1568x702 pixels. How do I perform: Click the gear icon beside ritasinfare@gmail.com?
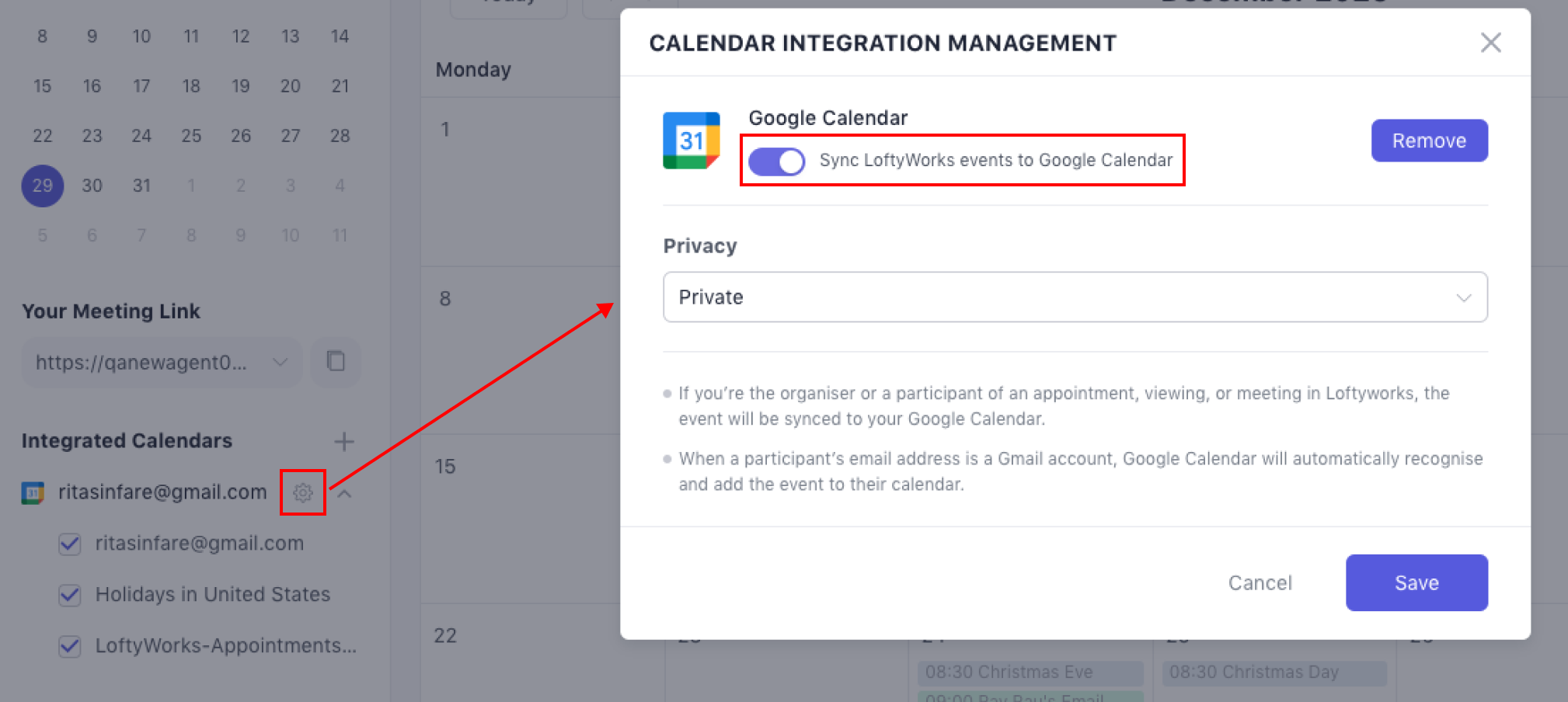(x=302, y=492)
